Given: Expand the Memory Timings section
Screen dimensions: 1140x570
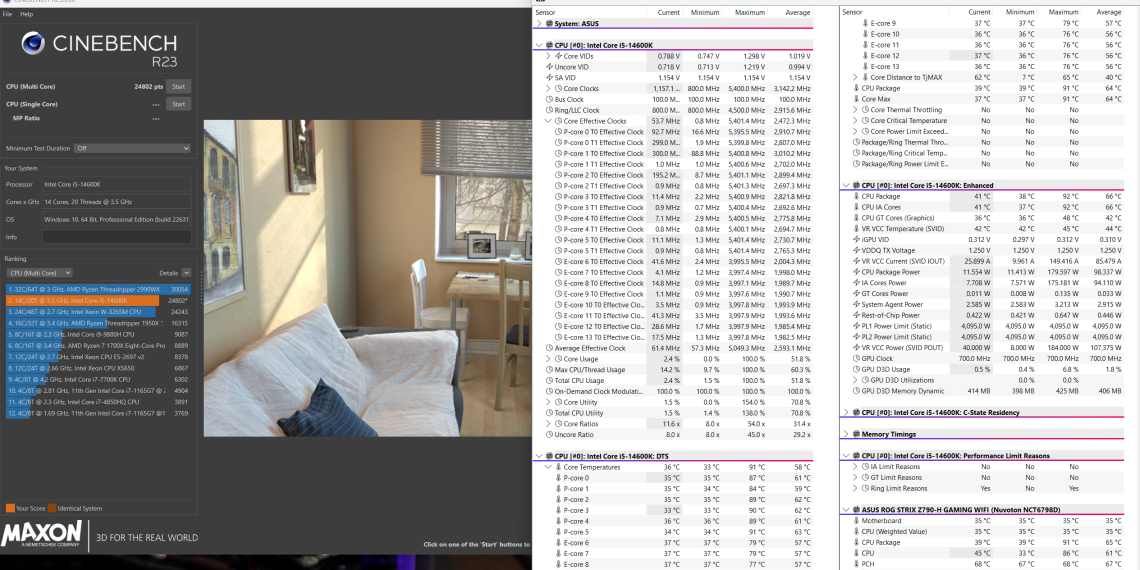Looking at the screenshot, I should 846,434.
